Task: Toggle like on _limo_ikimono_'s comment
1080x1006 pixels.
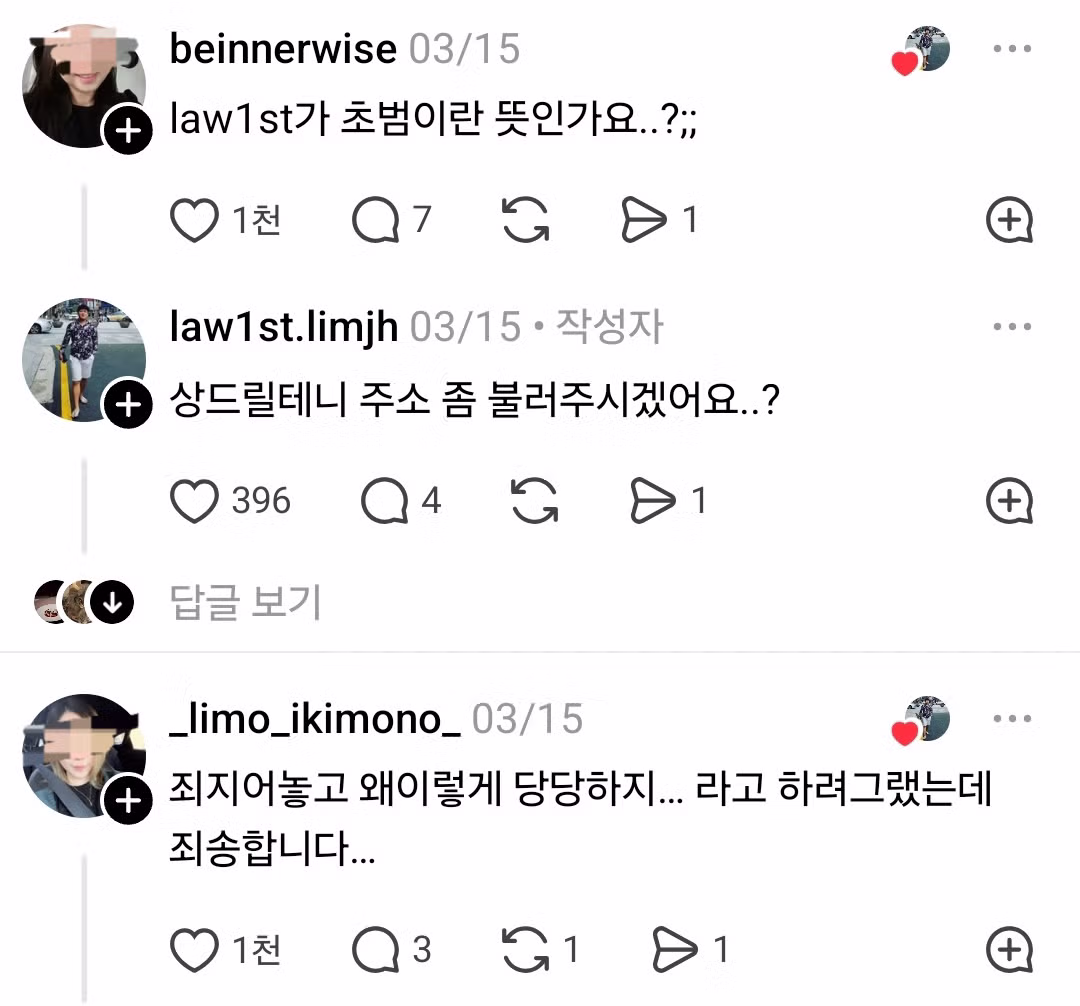Action: [197, 948]
